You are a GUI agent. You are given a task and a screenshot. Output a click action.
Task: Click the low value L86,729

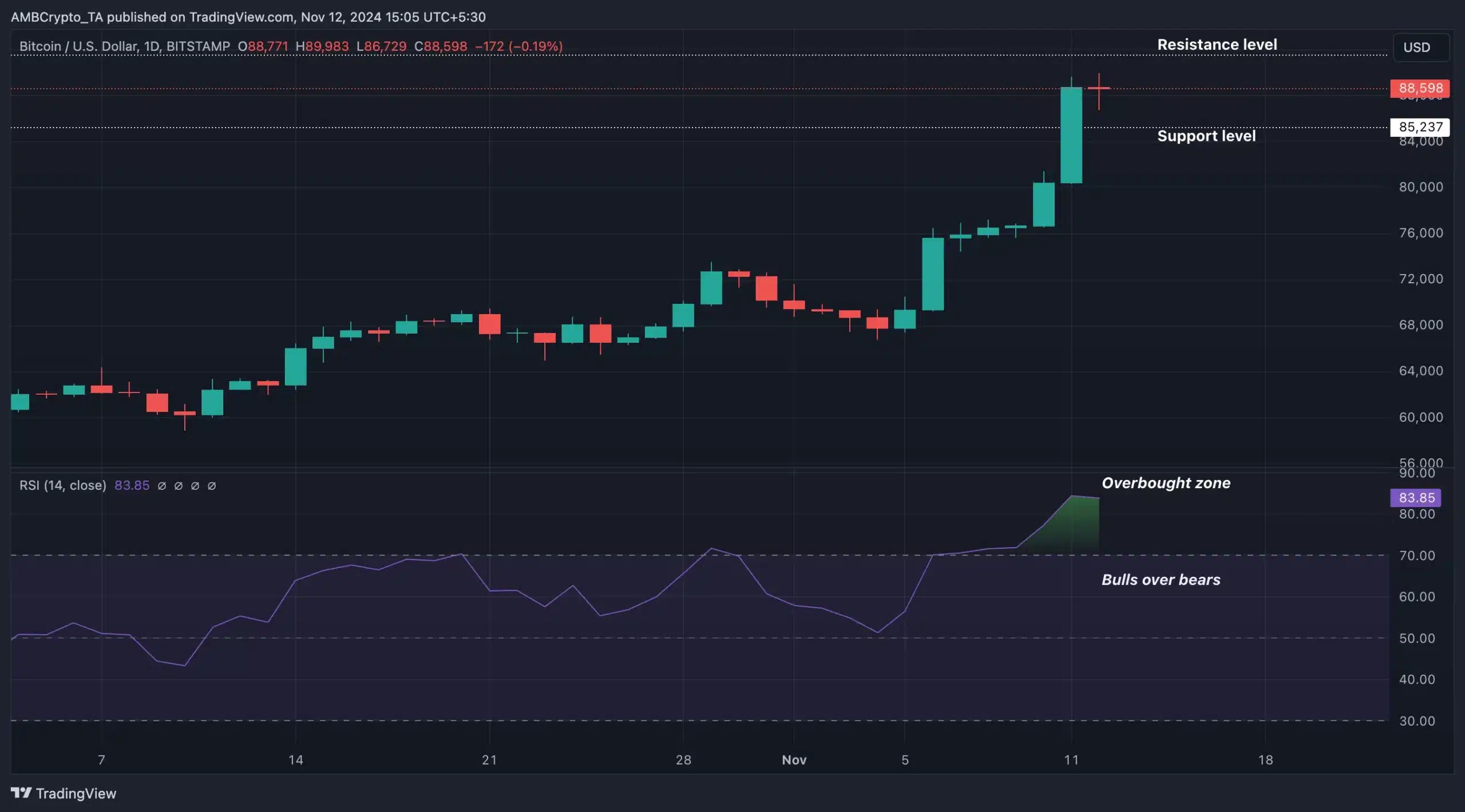(381, 46)
